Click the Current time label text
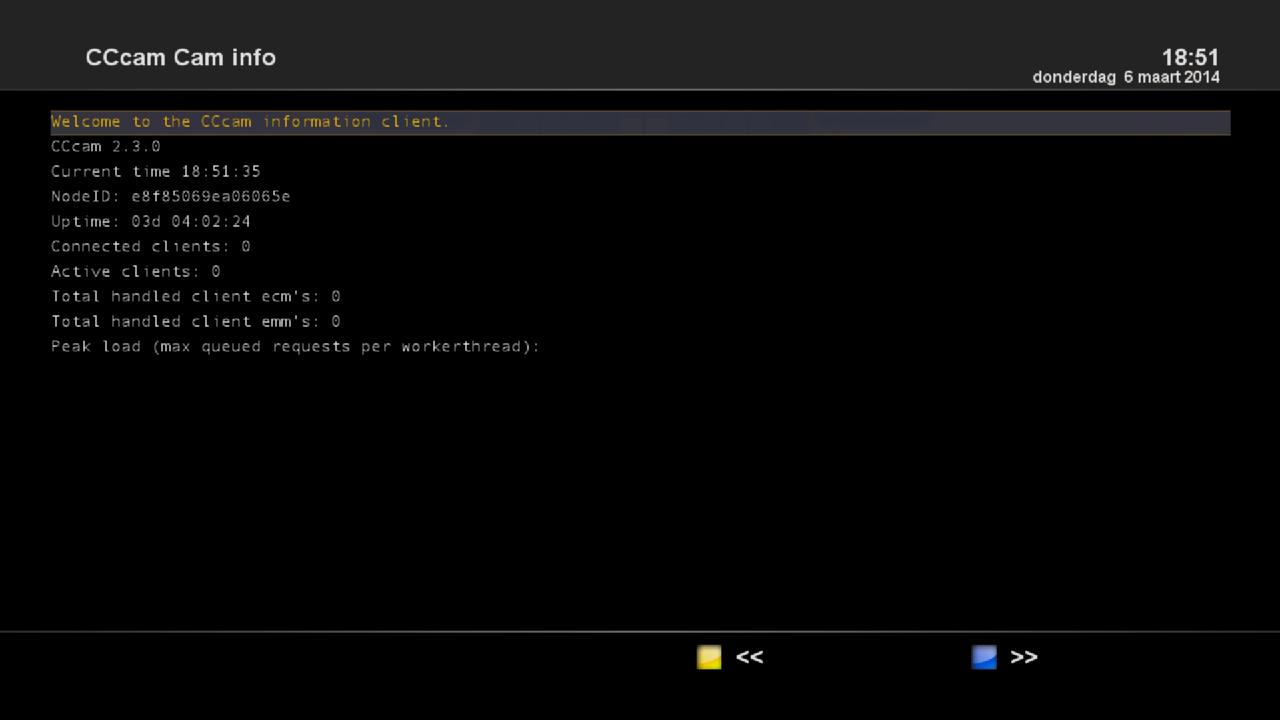Image resolution: width=1280 pixels, height=720 pixels. click(x=111, y=172)
